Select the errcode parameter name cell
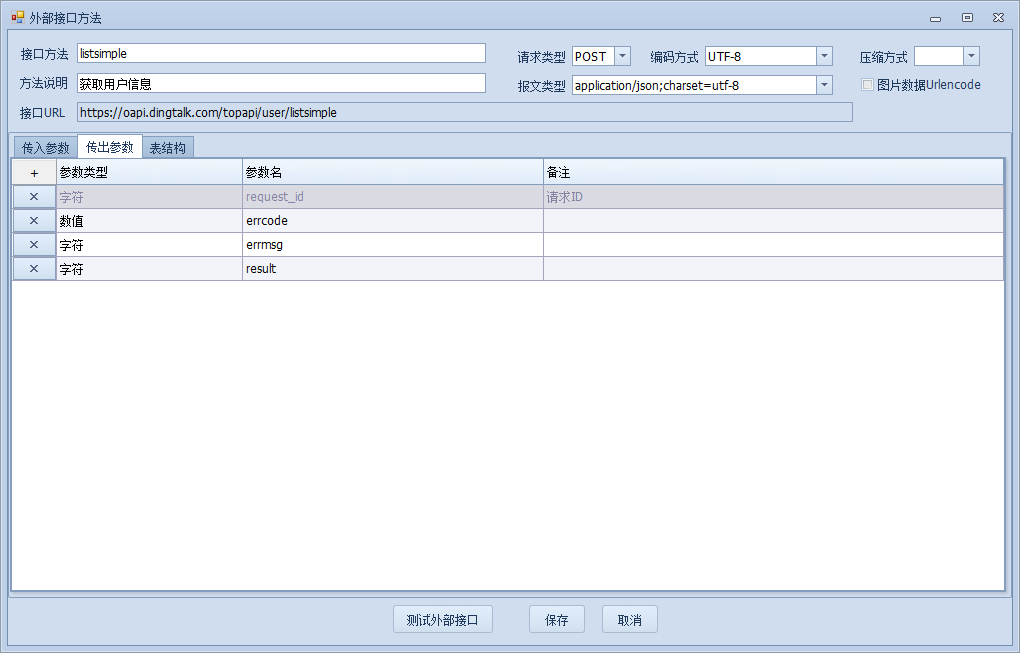This screenshot has width=1020, height=653. (x=392, y=221)
